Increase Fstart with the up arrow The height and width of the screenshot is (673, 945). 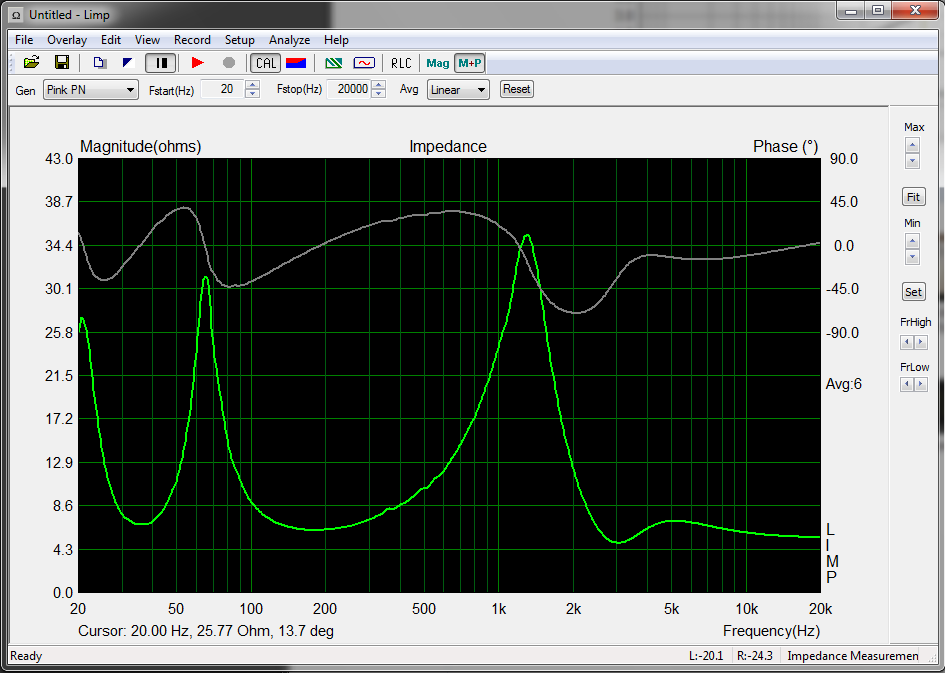click(x=253, y=85)
